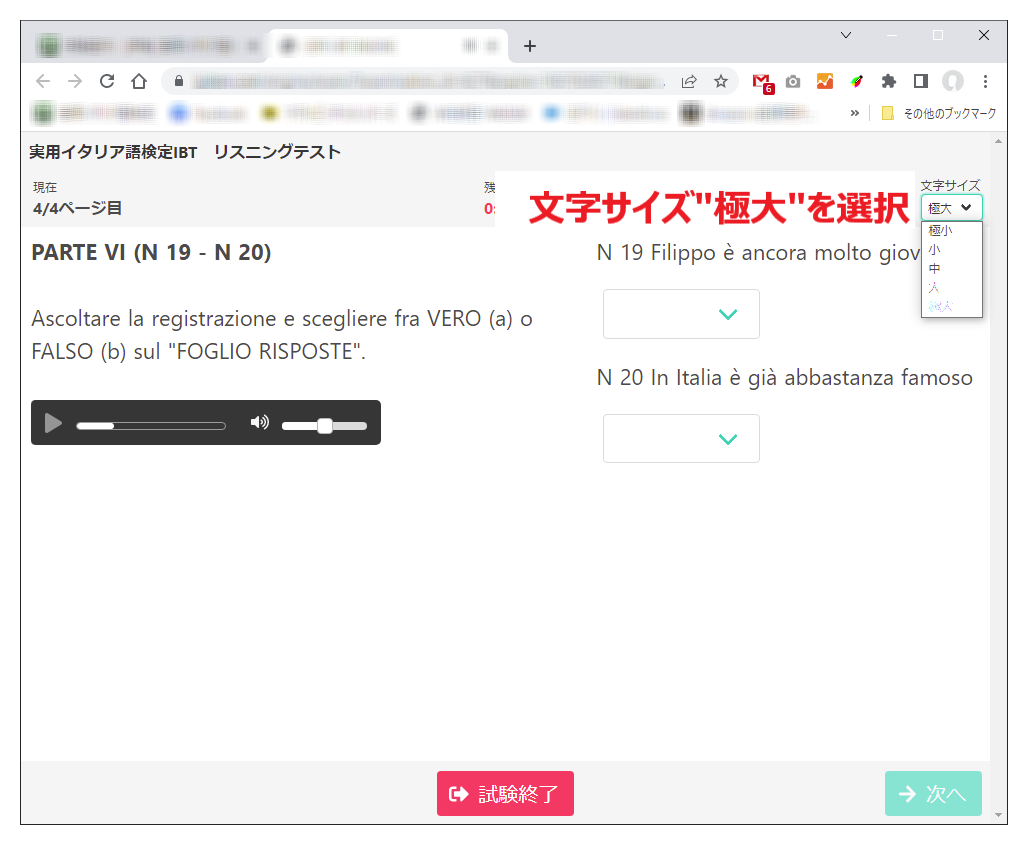Click the 現在 label
The image size is (1028, 845).
click(45, 187)
